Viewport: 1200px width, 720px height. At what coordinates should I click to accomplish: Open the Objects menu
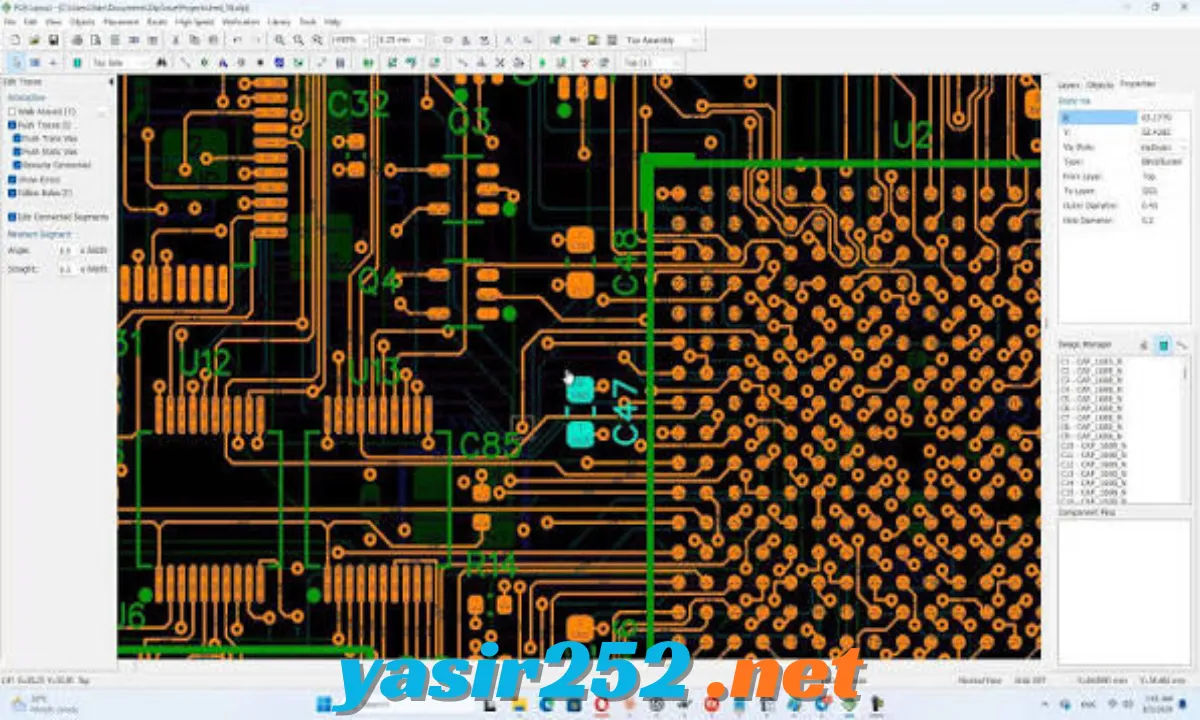[82, 21]
